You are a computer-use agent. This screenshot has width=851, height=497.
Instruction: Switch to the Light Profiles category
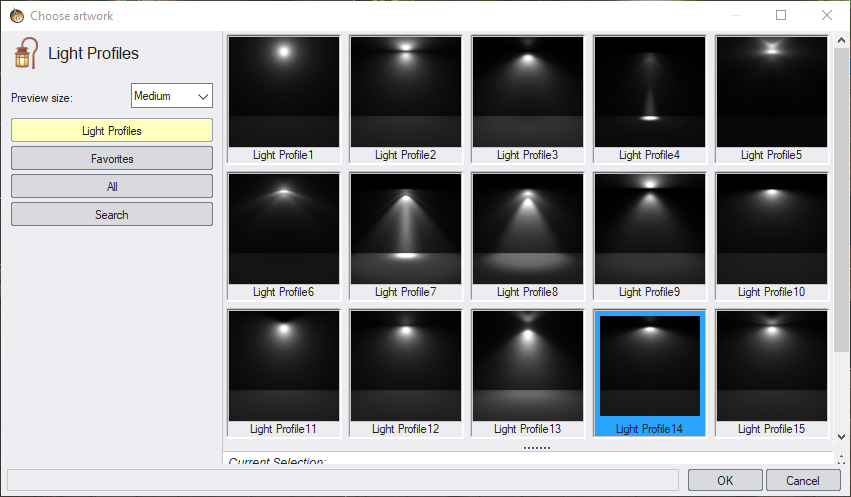coord(112,131)
